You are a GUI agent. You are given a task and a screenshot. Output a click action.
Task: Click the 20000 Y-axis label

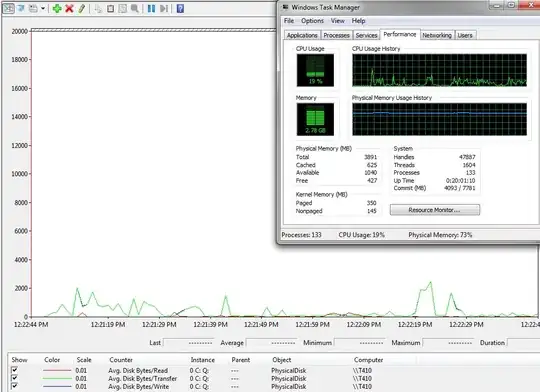pyautogui.click(x=19, y=31)
